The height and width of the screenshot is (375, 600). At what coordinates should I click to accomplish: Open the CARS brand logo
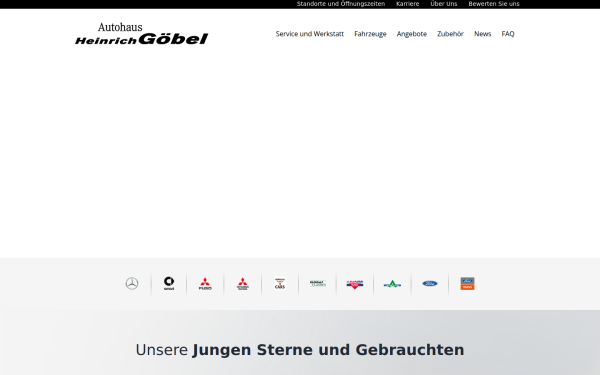280,284
